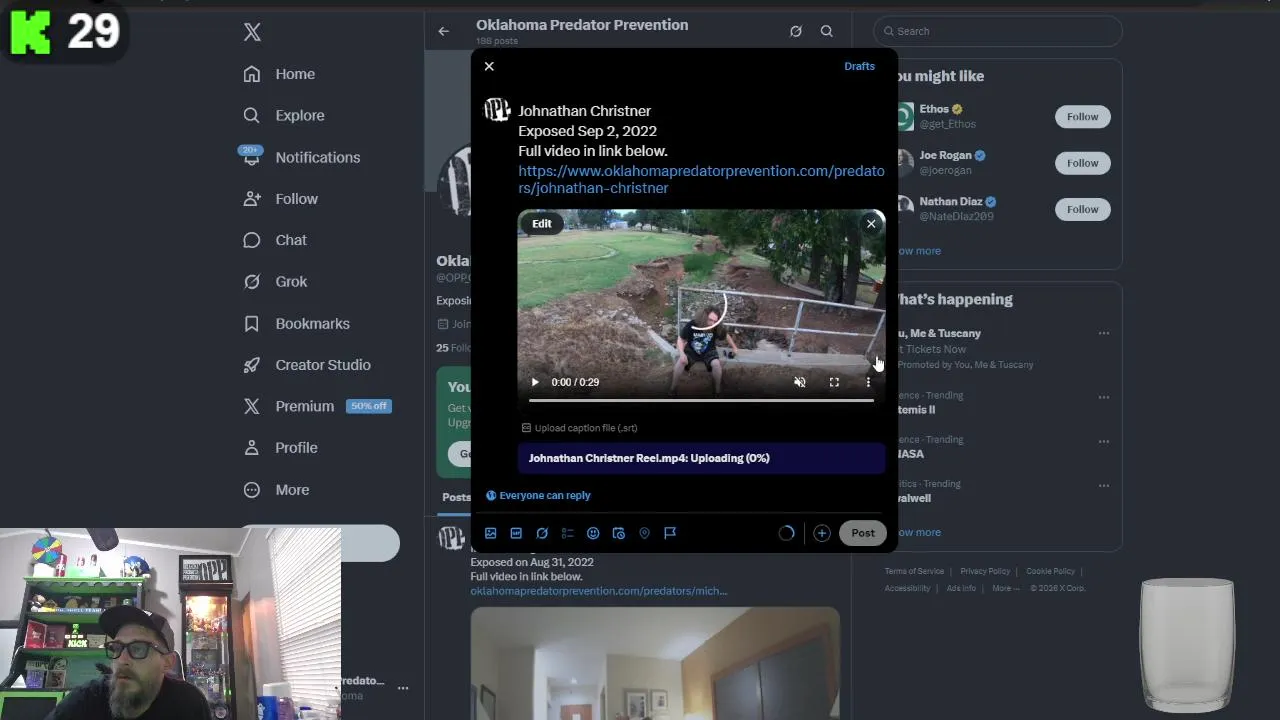Change Everyone can reply setting
This screenshot has height=720, width=1280.
click(x=538, y=495)
